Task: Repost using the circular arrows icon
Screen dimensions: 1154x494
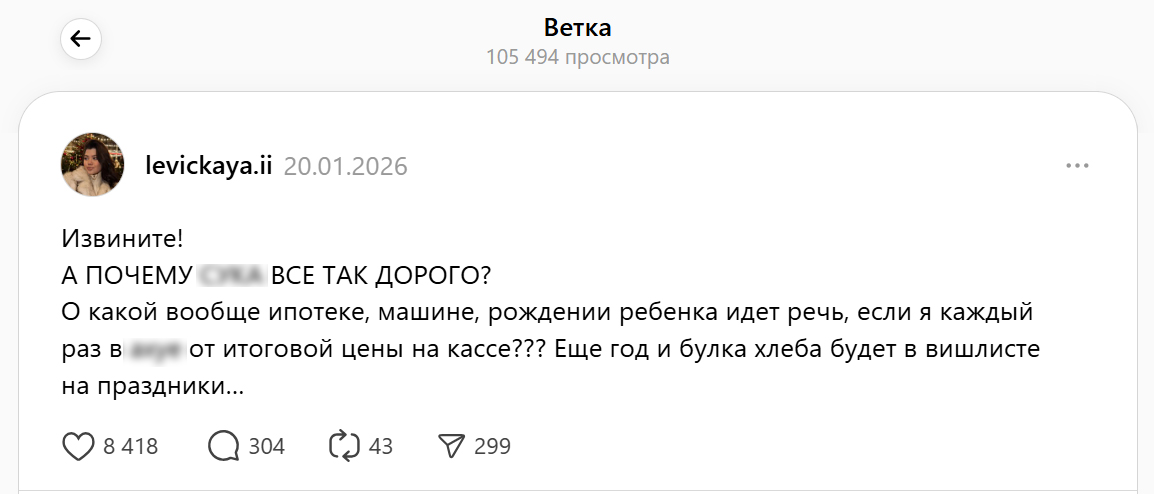Action: 344,446
